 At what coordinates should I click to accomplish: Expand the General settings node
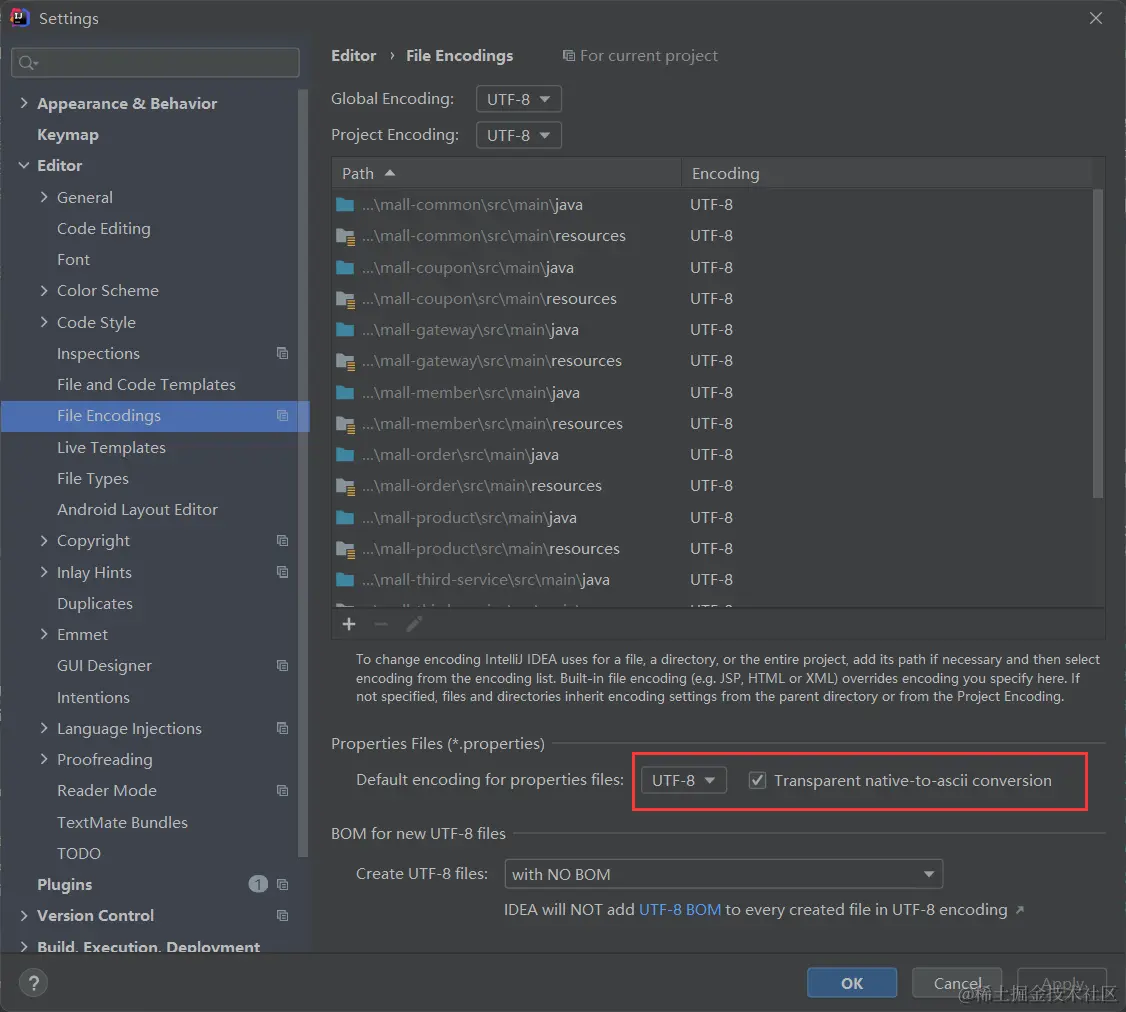click(x=44, y=197)
